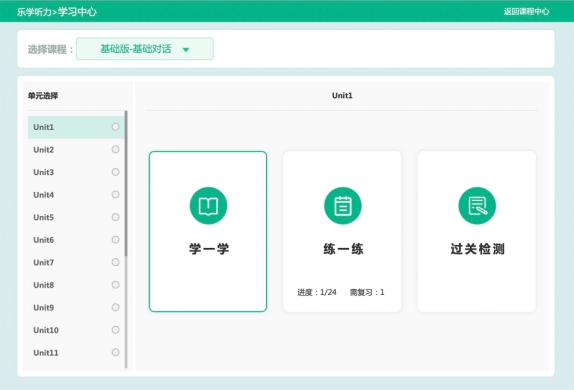Open the 过关检测 card
Viewport: 574px width, 390px height.
[x=477, y=231]
